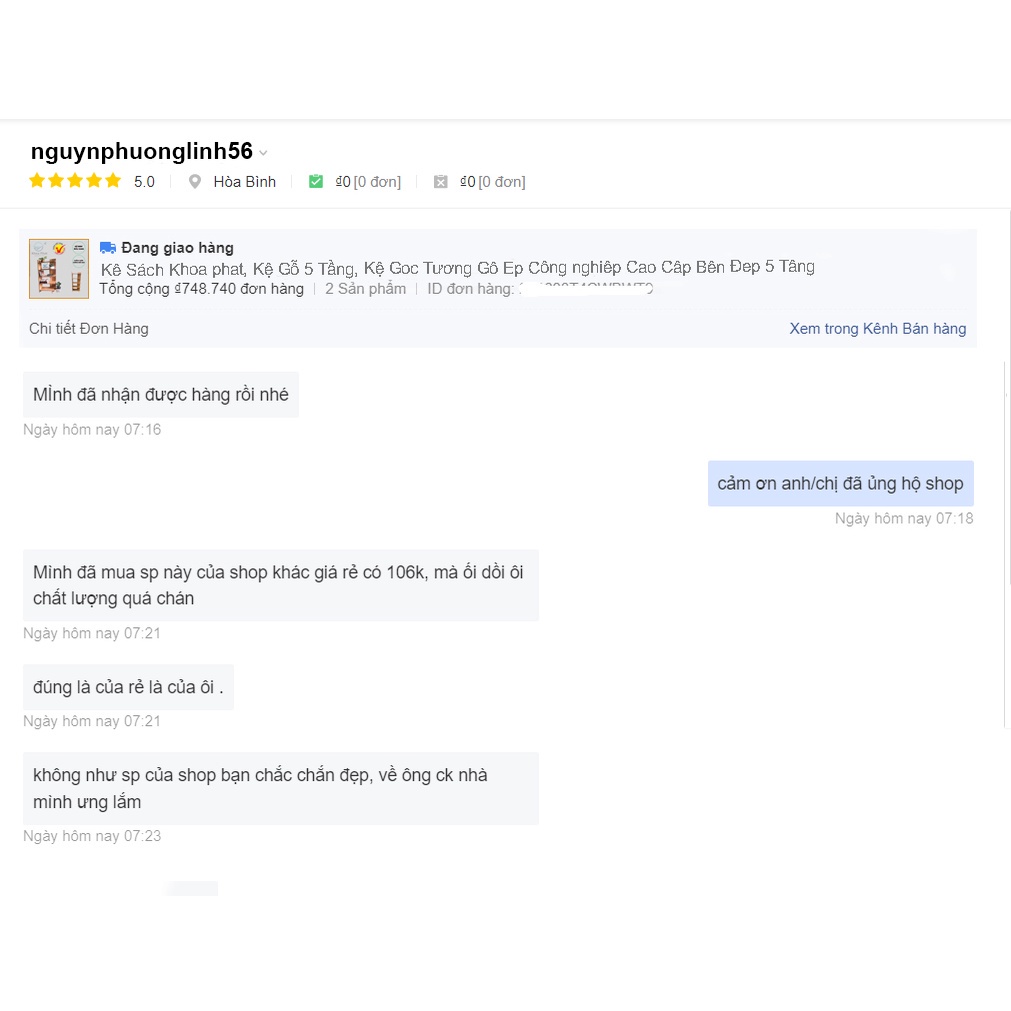Viewport: 1011px width, 1011px height.
Task: Click the five-star rating icons
Action: [x=75, y=181]
